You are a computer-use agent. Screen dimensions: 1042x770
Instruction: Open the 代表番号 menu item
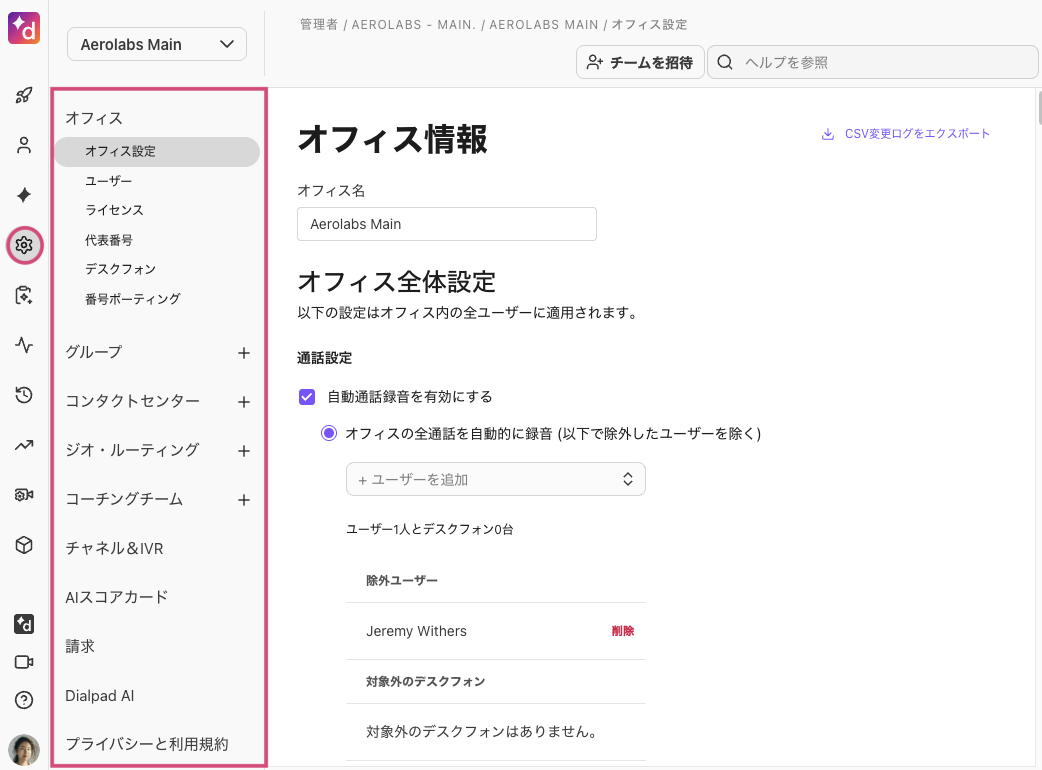click(109, 240)
